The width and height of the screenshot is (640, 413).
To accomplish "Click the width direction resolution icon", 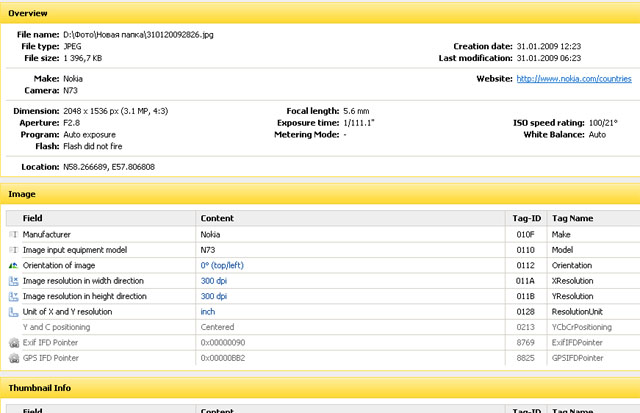I will pos(13,281).
